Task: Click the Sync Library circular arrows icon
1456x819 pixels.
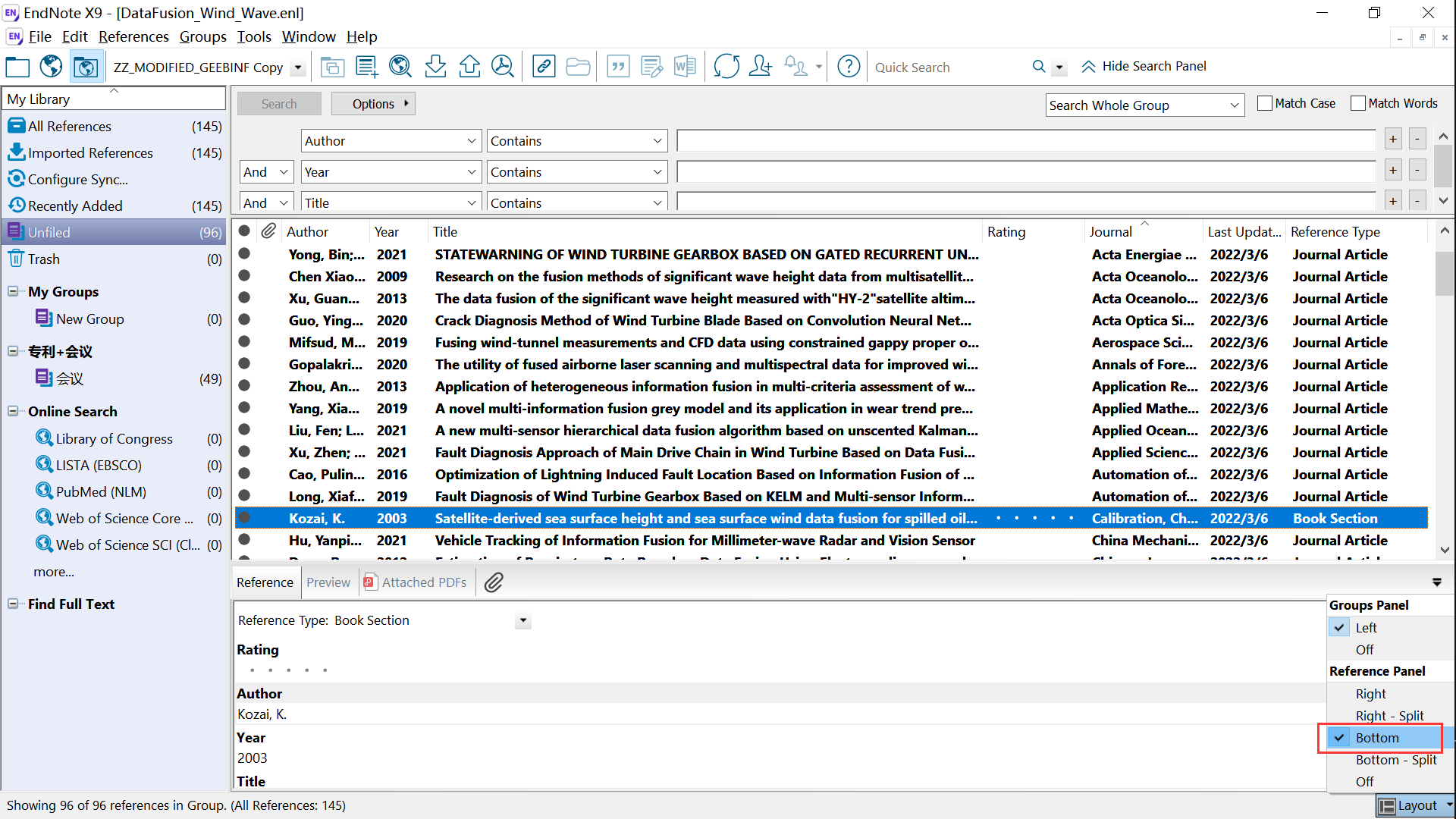Action: [x=726, y=67]
